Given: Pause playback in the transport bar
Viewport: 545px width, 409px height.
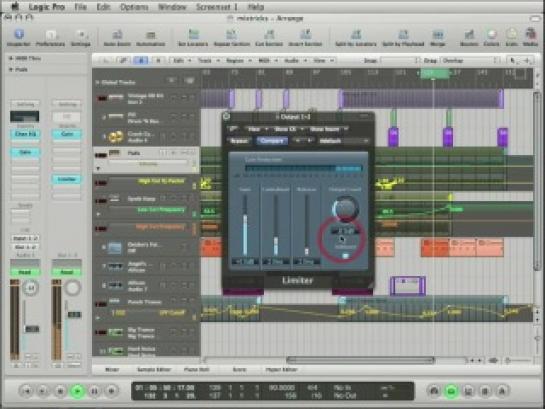Looking at the screenshot, I should coord(94,391).
